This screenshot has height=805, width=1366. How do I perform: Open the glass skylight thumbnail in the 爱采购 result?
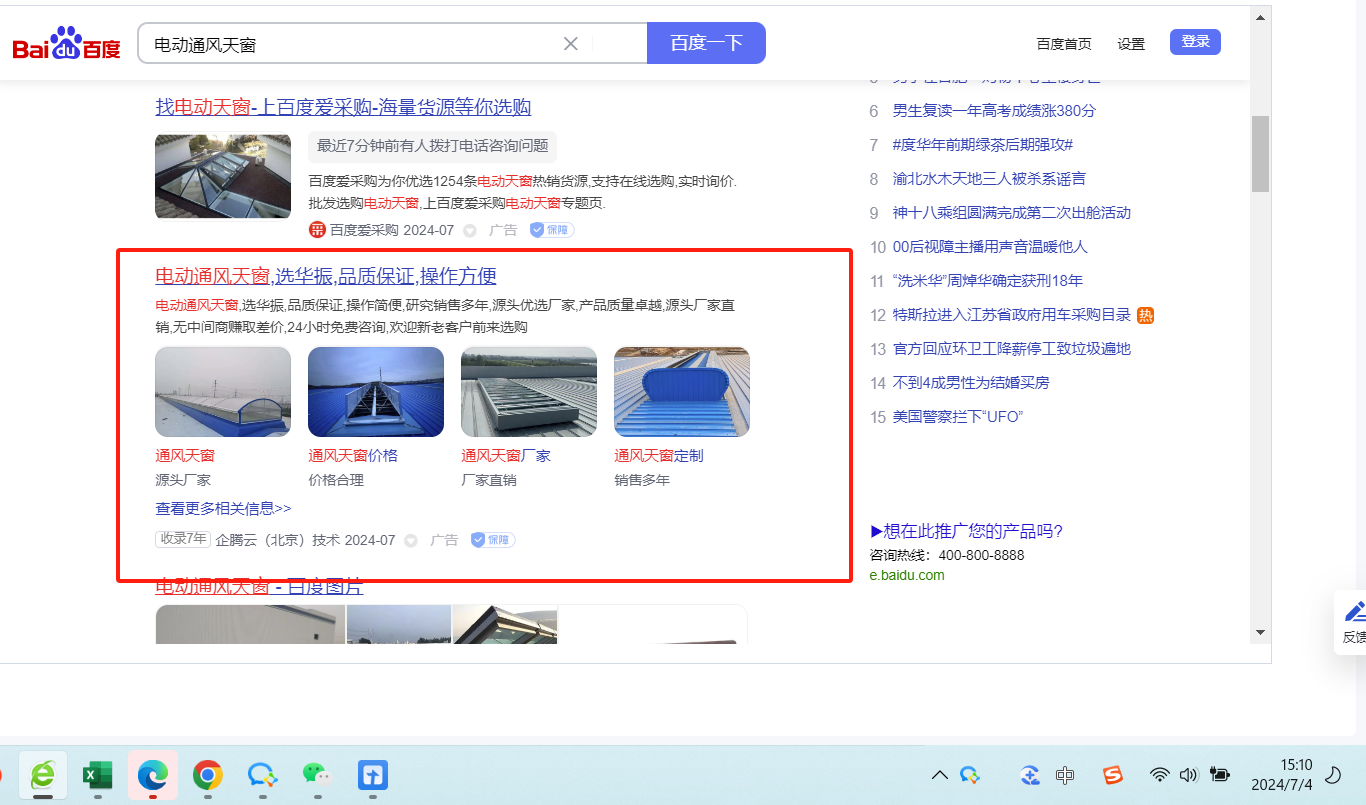(223, 176)
